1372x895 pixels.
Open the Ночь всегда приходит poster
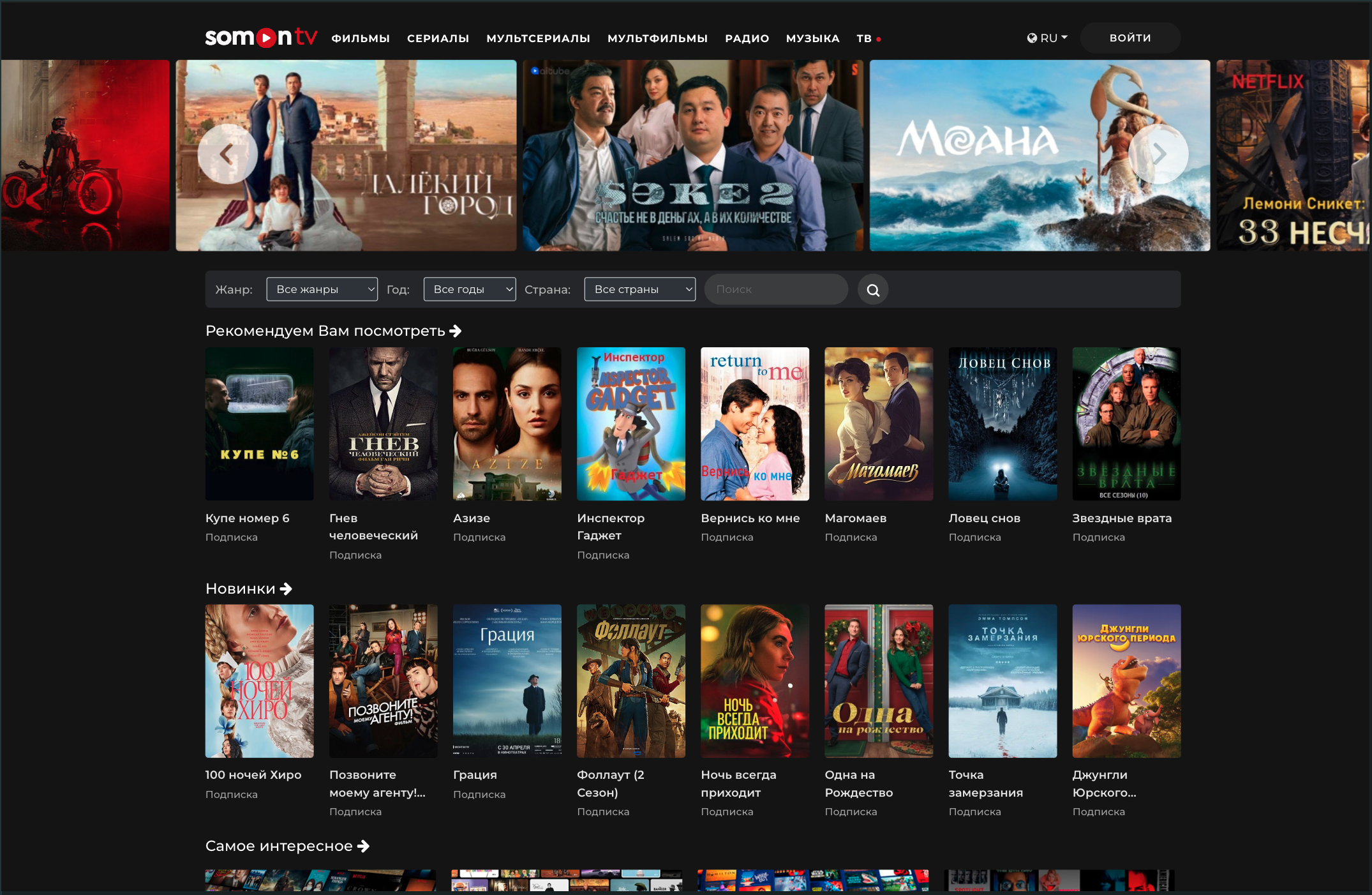(x=755, y=681)
